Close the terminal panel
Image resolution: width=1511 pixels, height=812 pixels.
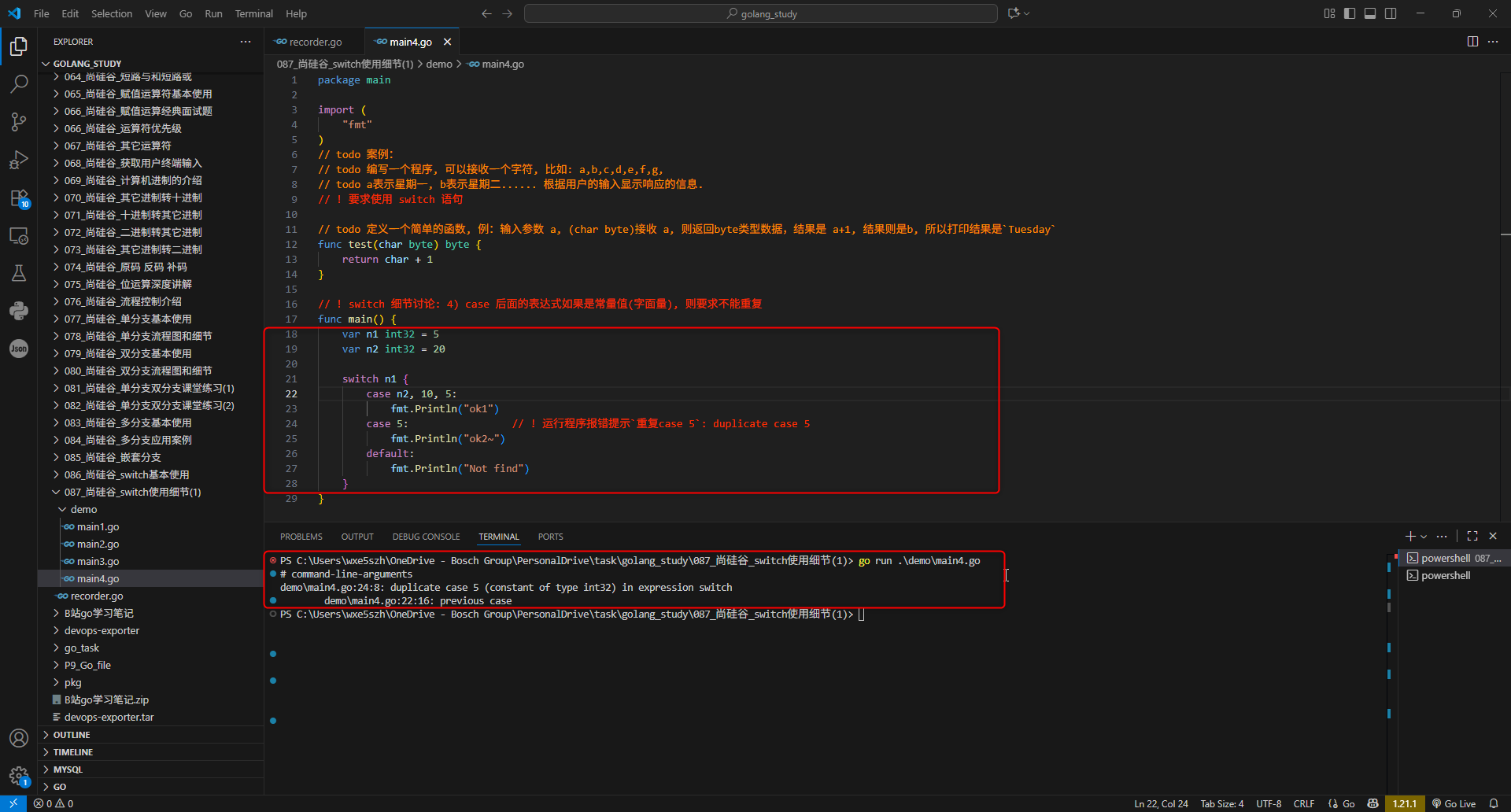(x=1493, y=537)
